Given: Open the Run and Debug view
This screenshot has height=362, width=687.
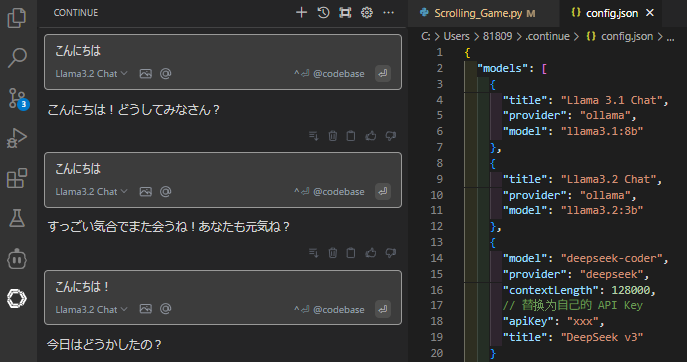Looking at the screenshot, I should (17, 138).
